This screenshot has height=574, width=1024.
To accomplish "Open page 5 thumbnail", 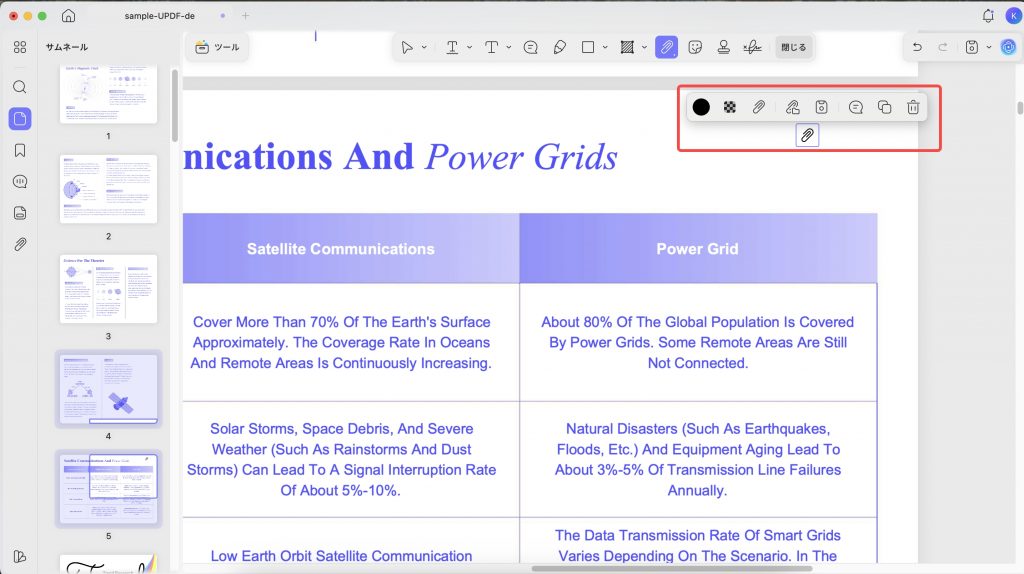I will point(108,488).
